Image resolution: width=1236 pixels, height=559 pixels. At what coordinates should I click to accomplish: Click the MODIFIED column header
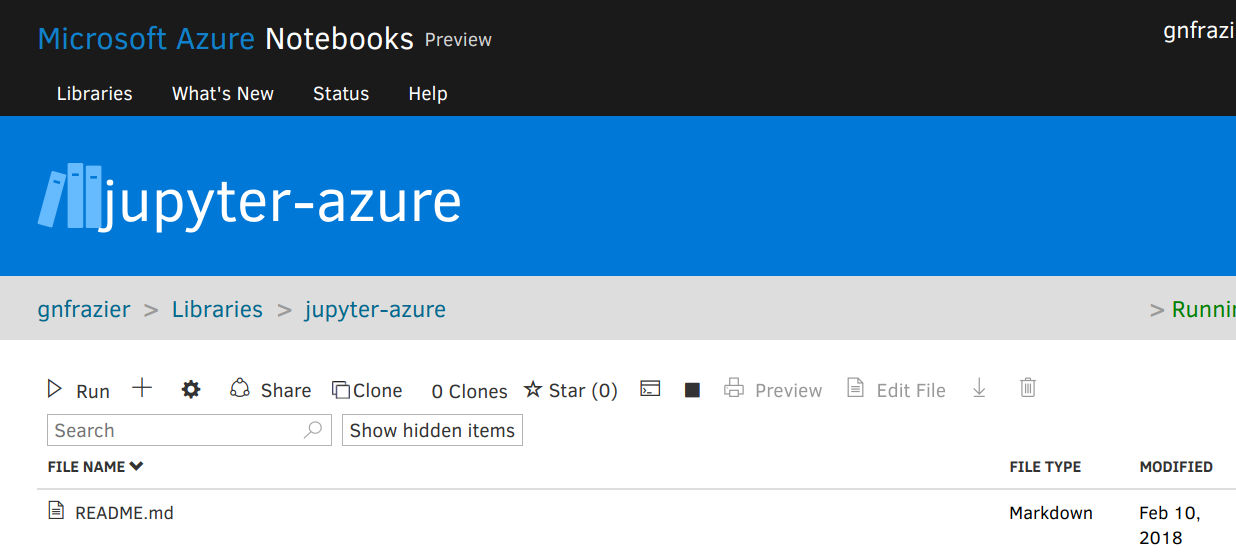click(x=1176, y=467)
